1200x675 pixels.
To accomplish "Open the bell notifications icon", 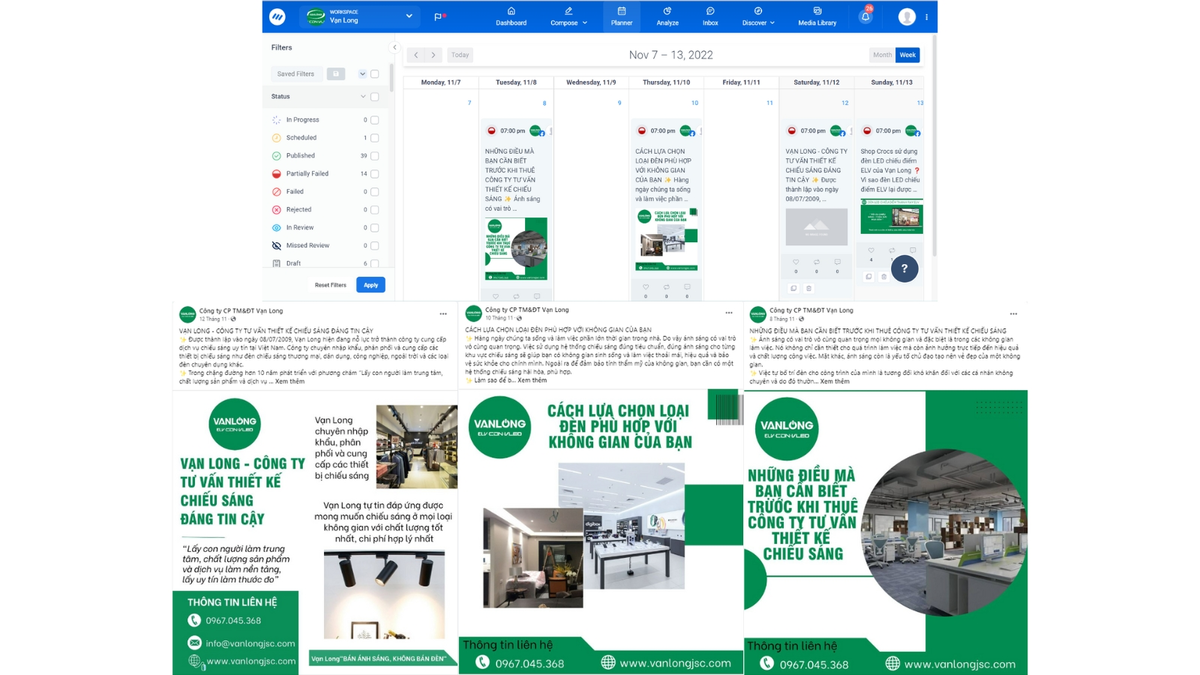I will 865,17.
